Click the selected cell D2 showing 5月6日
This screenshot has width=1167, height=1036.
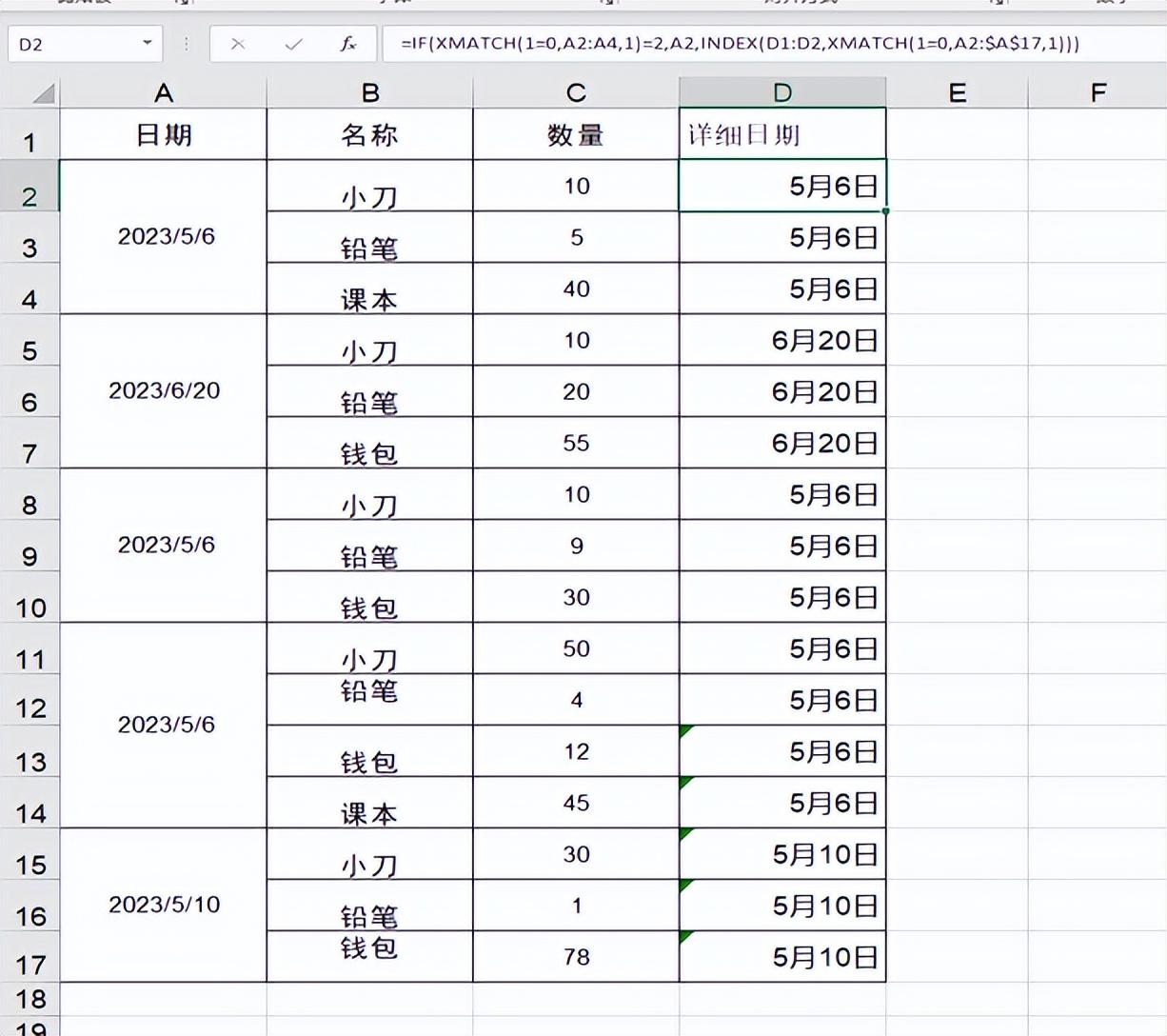pos(782,186)
